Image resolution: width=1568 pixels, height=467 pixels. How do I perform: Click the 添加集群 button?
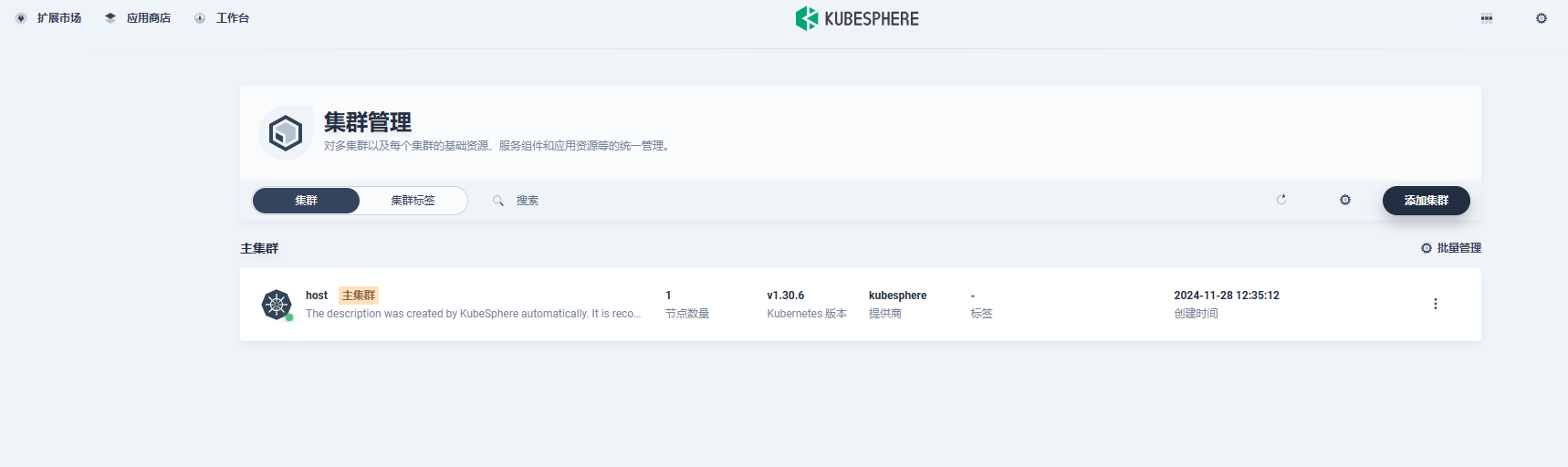click(x=1427, y=201)
